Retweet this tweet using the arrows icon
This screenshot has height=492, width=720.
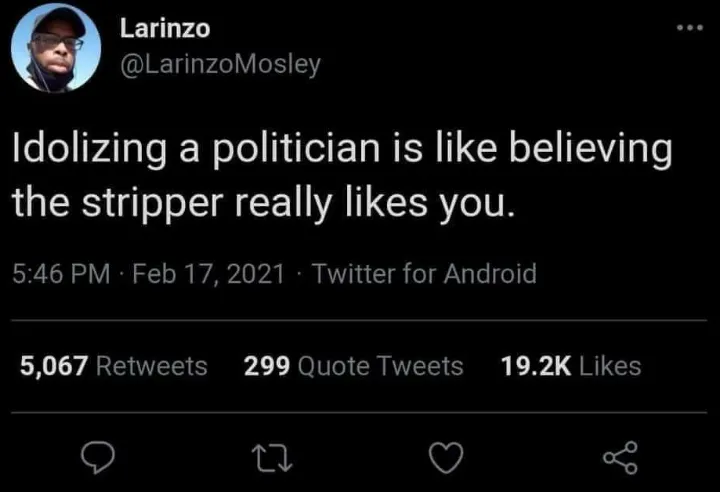(x=269, y=457)
